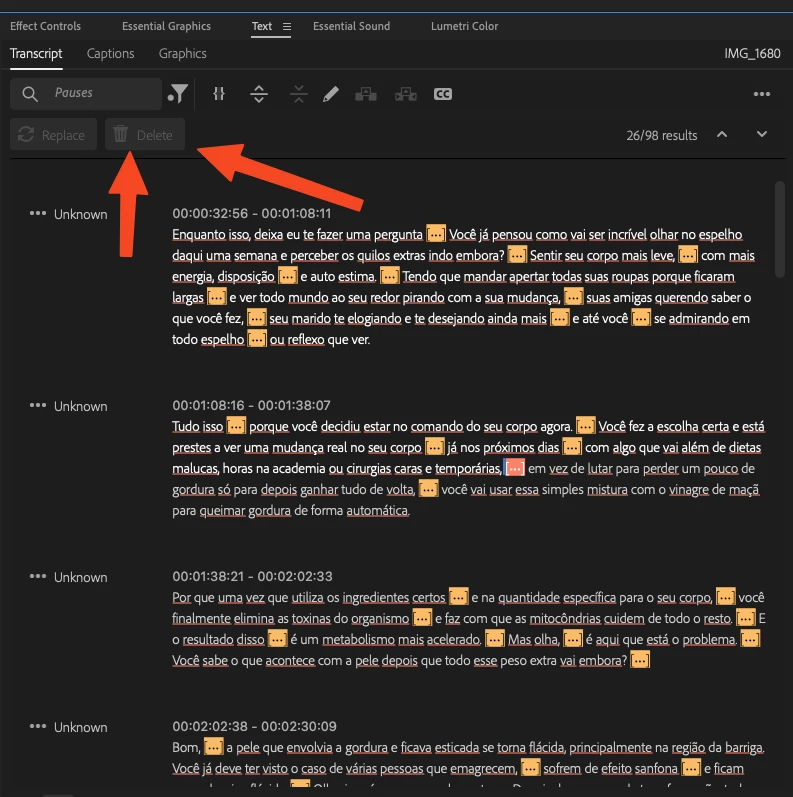Open speaker menu for 00:01:08:16 segment
793x797 pixels.
(x=38, y=406)
